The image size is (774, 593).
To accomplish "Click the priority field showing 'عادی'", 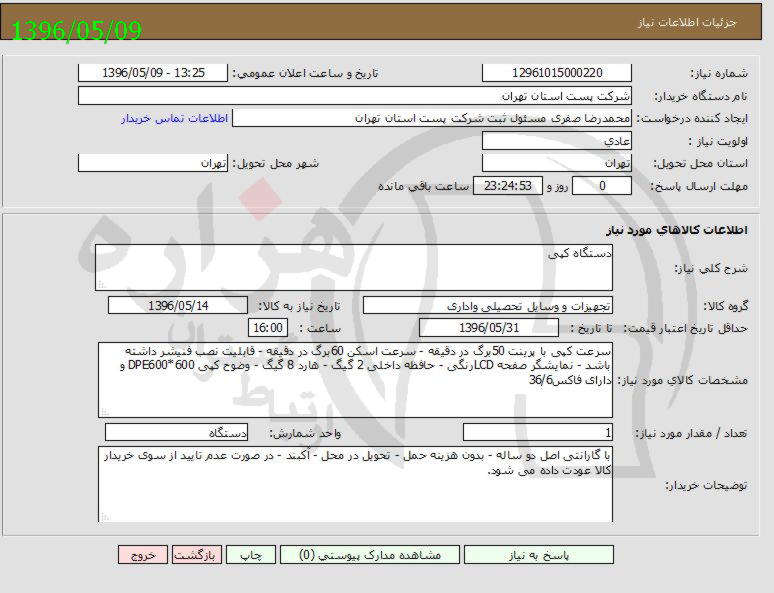I will pos(557,141).
